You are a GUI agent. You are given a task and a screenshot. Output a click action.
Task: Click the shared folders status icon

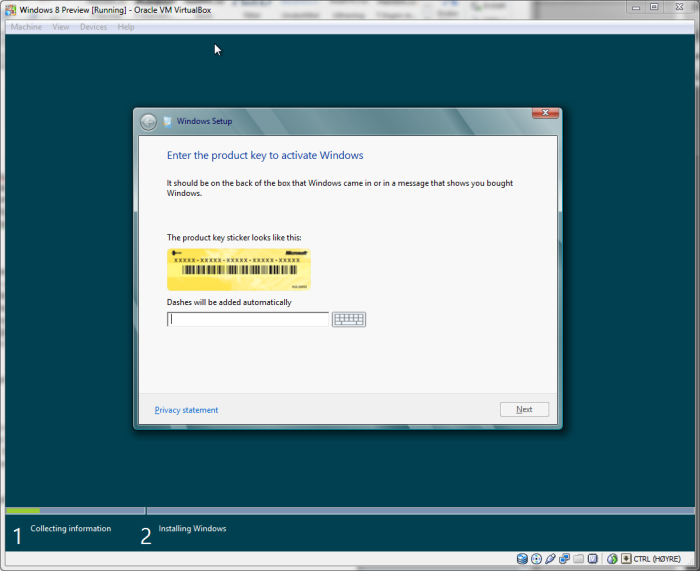(579, 558)
